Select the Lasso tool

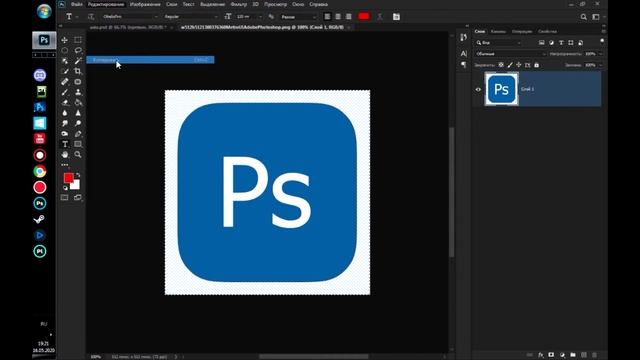(78, 50)
